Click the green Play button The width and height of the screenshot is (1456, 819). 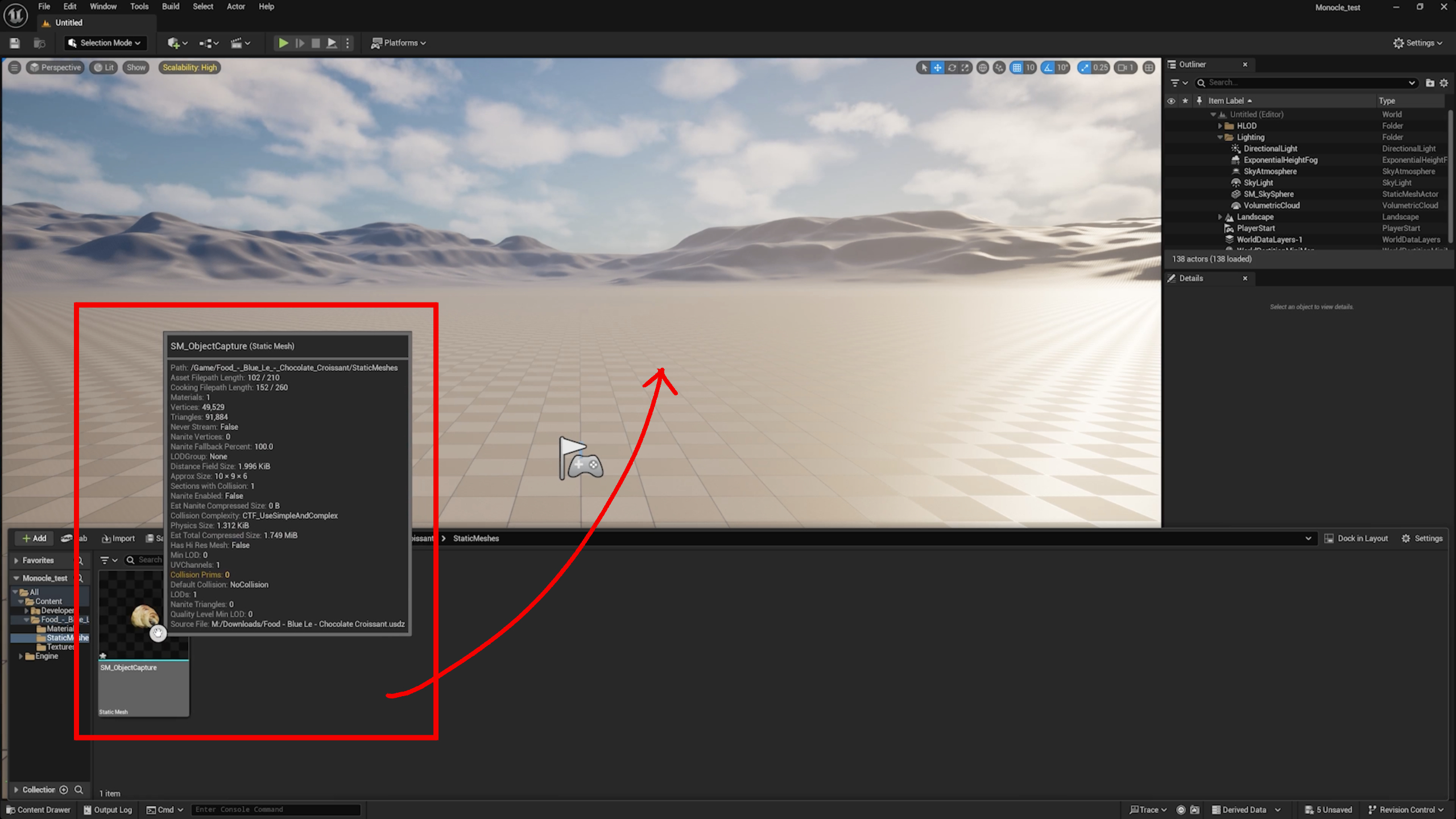[x=283, y=43]
